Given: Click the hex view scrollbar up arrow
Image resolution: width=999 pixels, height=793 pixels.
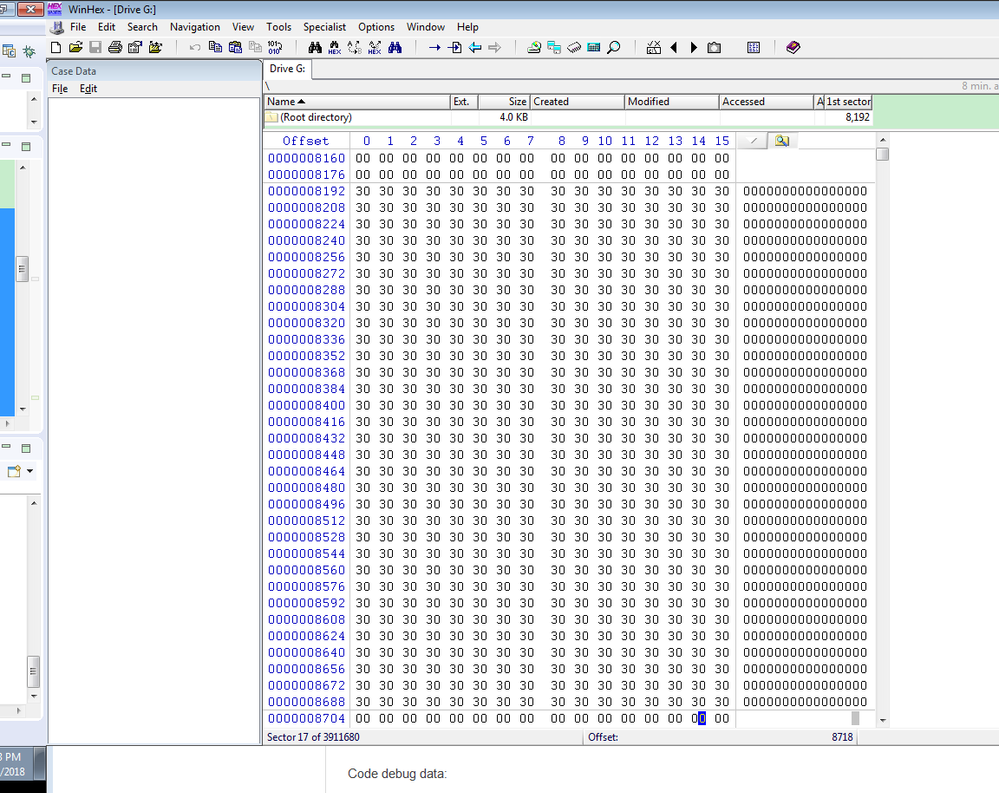Looking at the screenshot, I should click(x=882, y=139).
